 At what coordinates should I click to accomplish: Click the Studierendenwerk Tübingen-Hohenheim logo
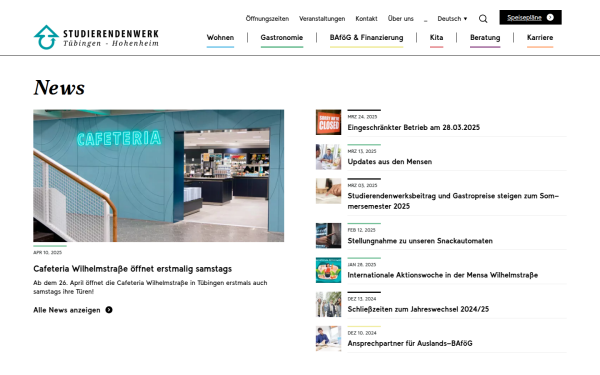tap(96, 38)
